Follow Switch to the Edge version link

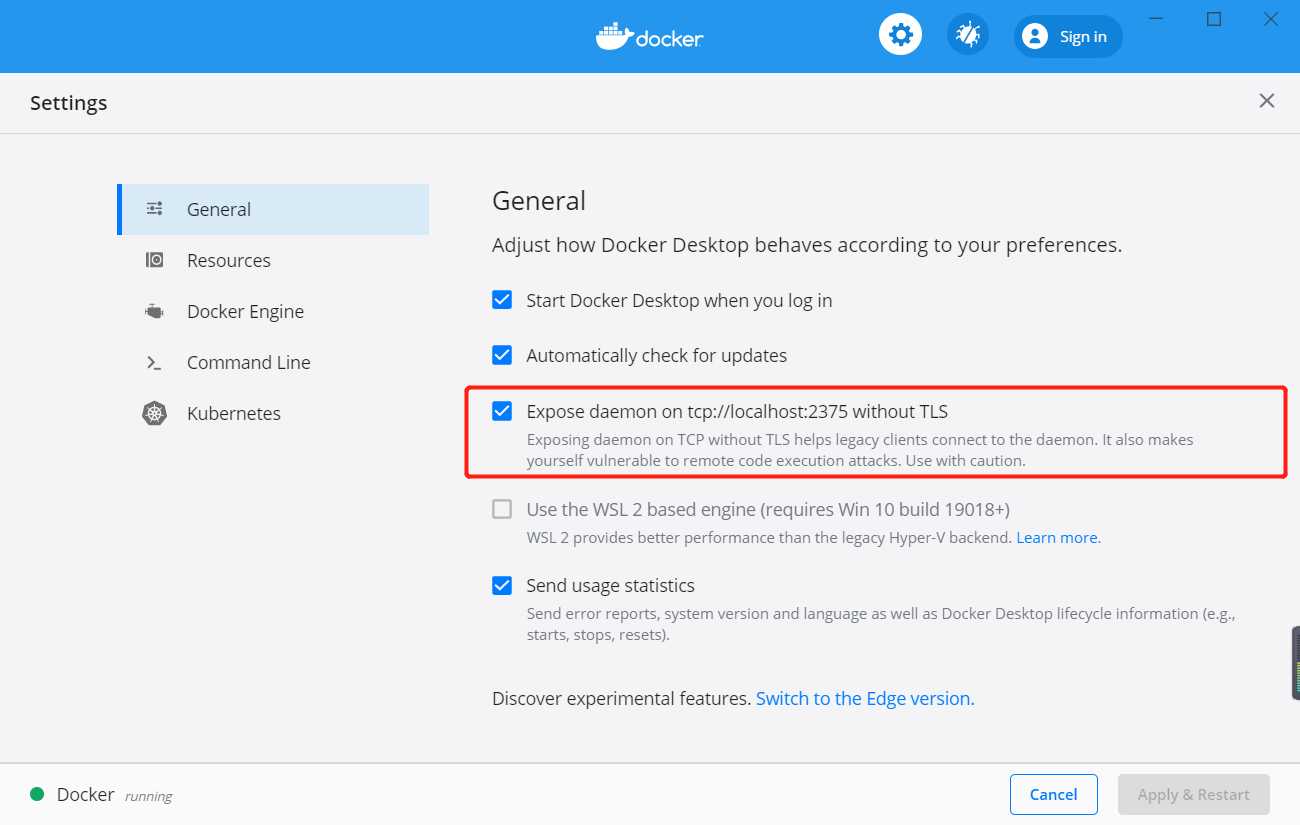(x=865, y=698)
